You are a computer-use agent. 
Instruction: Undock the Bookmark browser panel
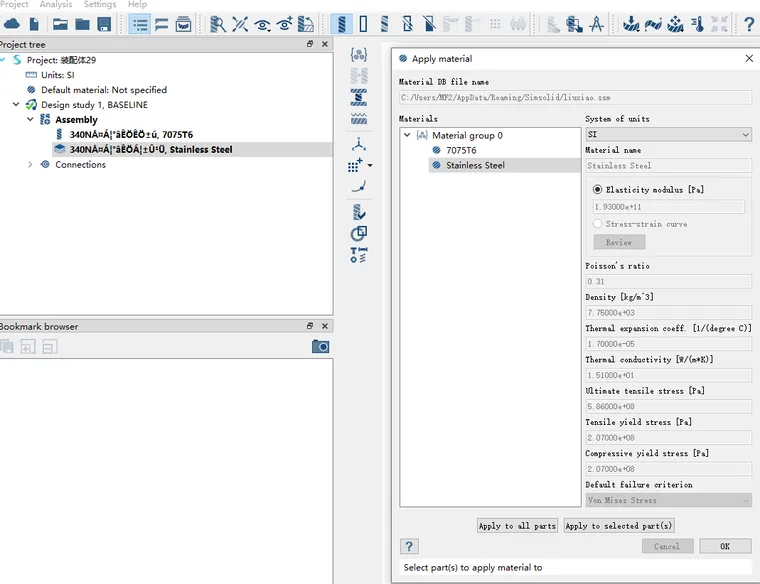click(x=310, y=326)
